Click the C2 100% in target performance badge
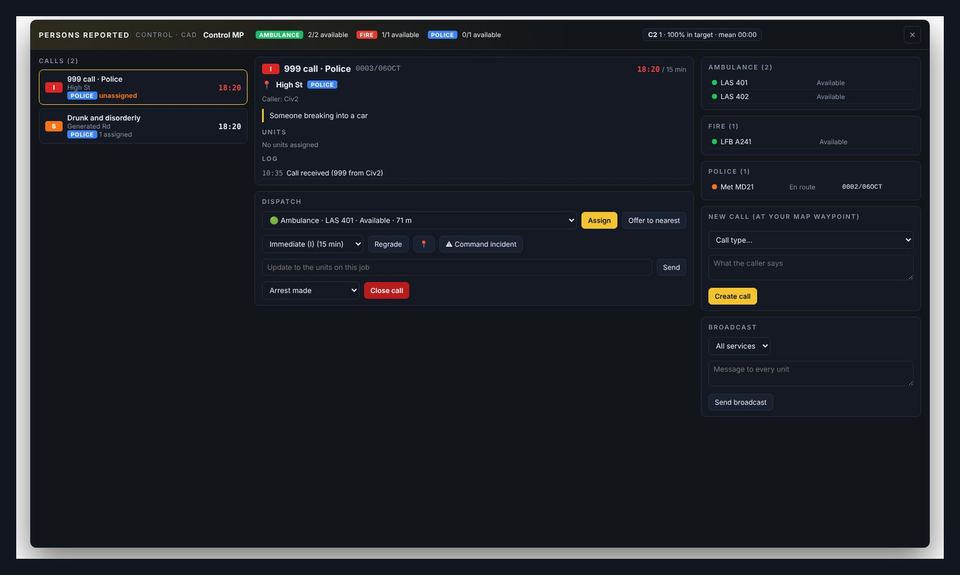The image size is (960, 575). pos(702,35)
